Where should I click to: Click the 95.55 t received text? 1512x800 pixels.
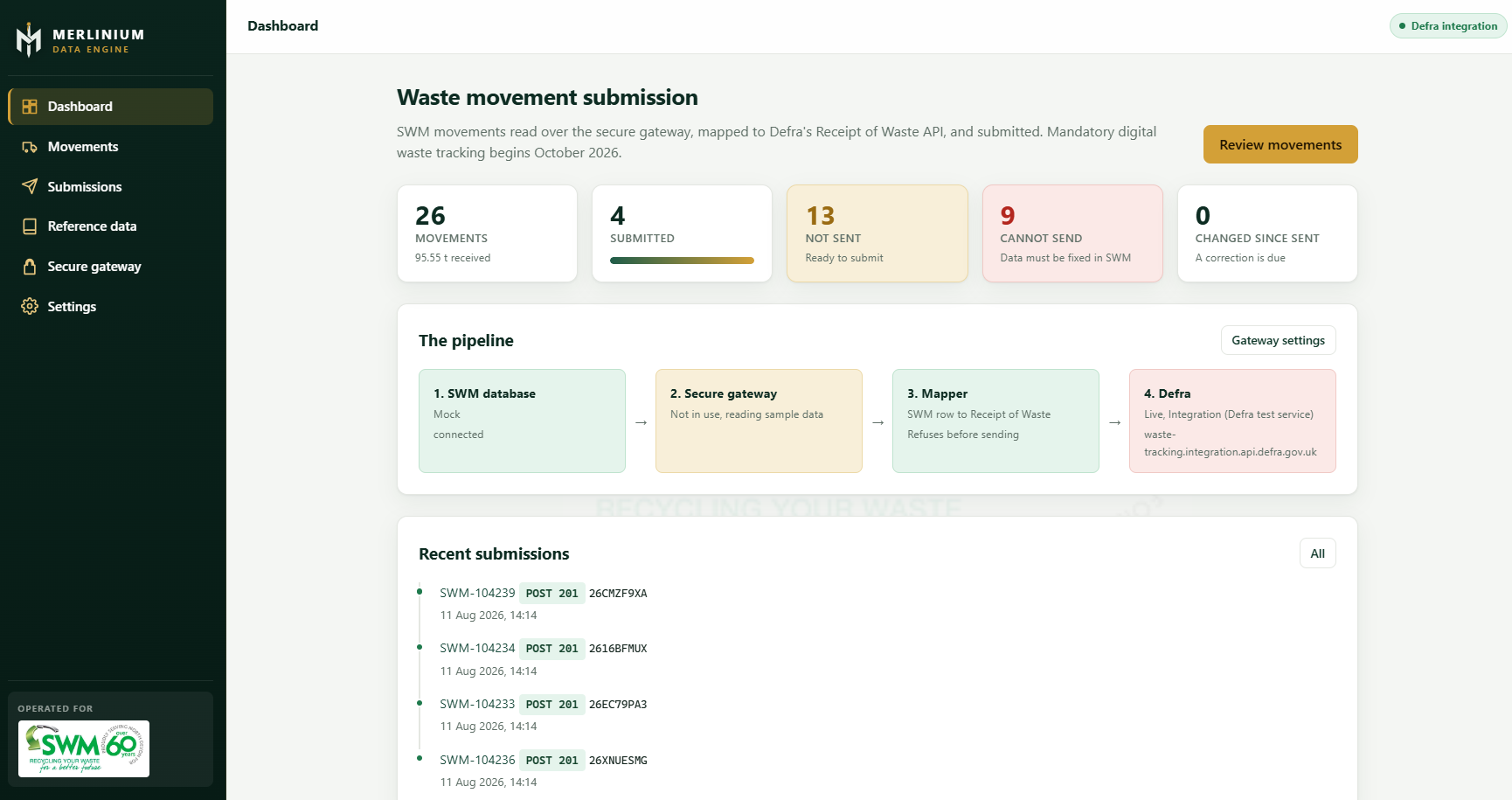click(453, 258)
